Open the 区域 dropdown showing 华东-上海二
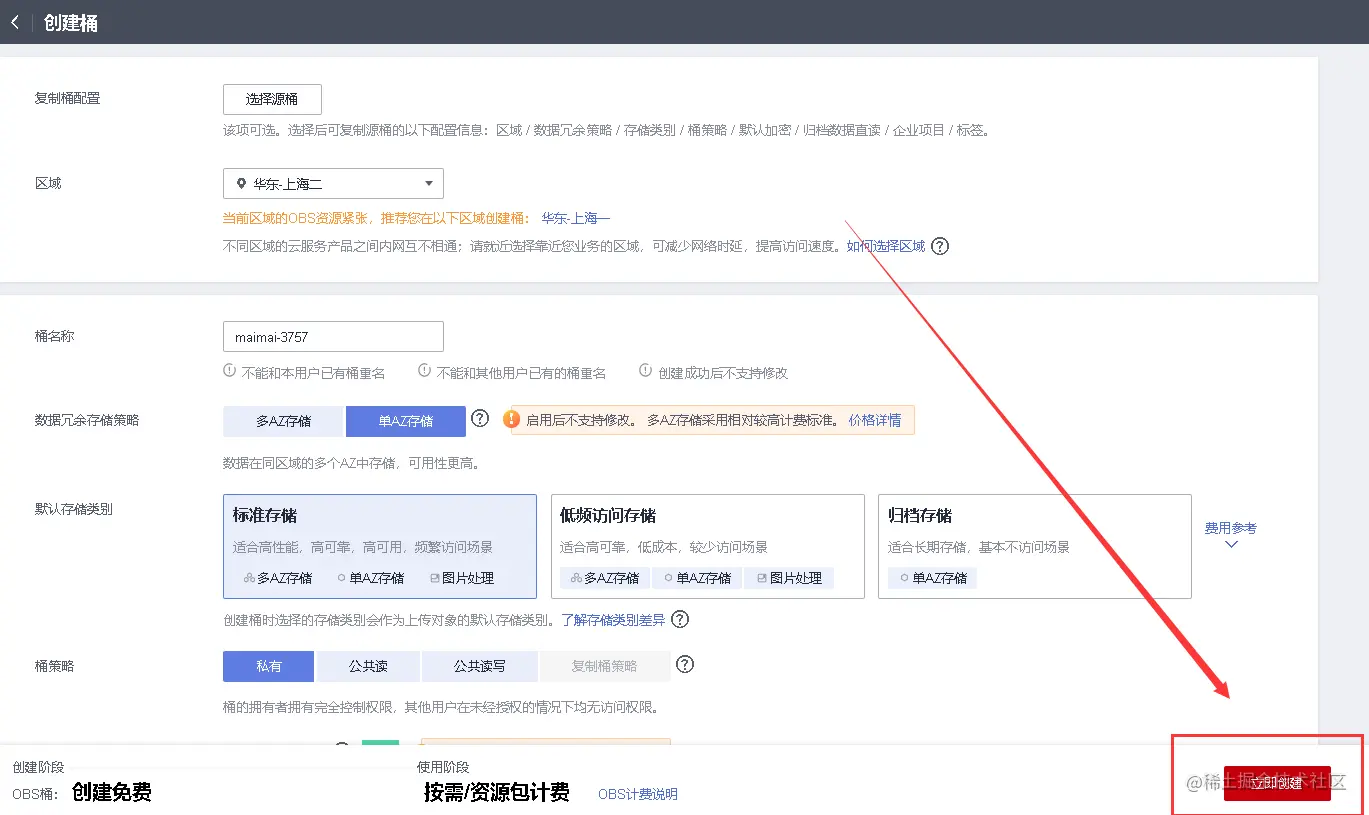This screenshot has height=815, width=1369. (x=333, y=184)
